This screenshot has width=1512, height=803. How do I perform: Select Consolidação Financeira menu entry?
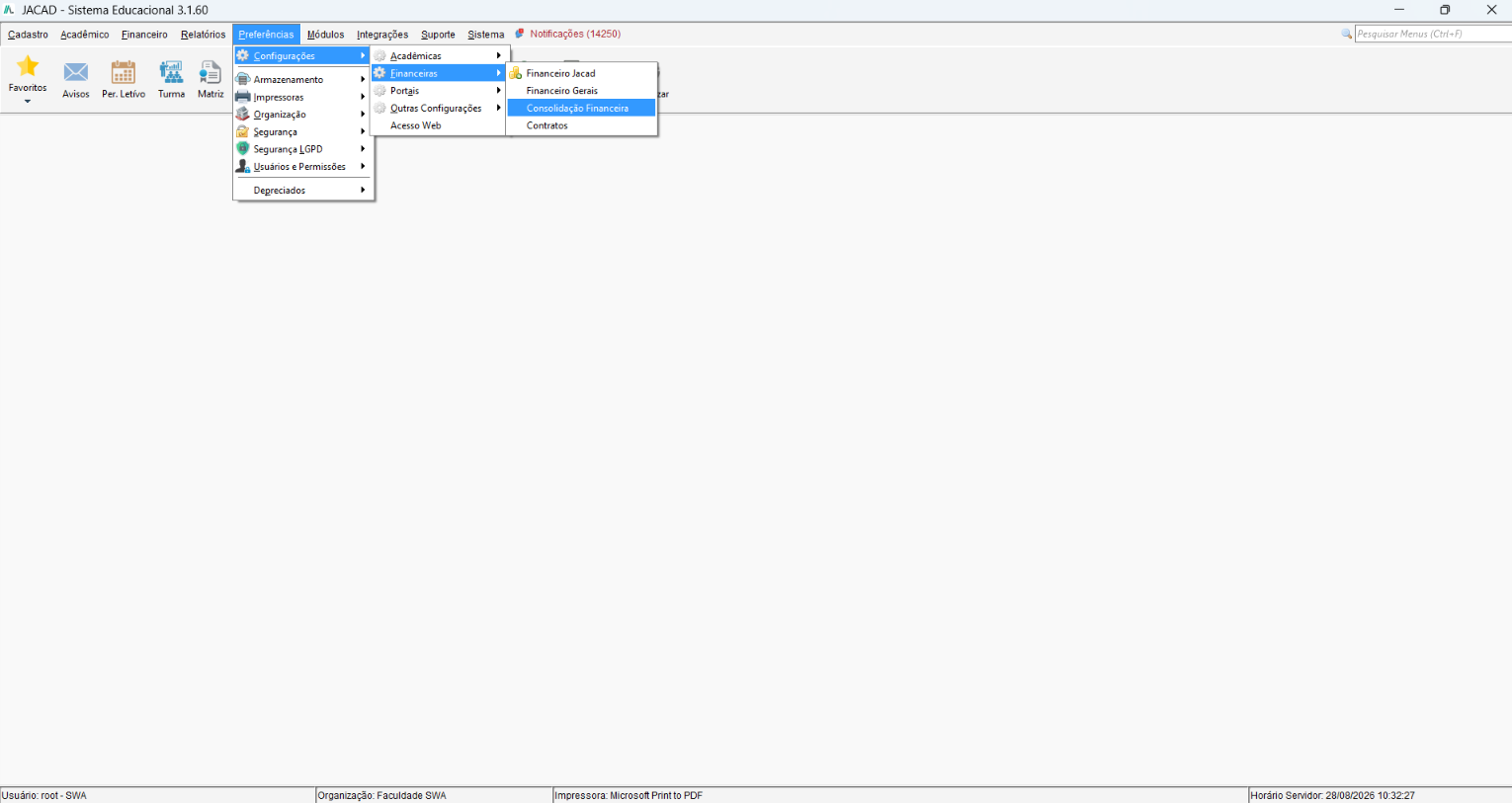coord(581,108)
